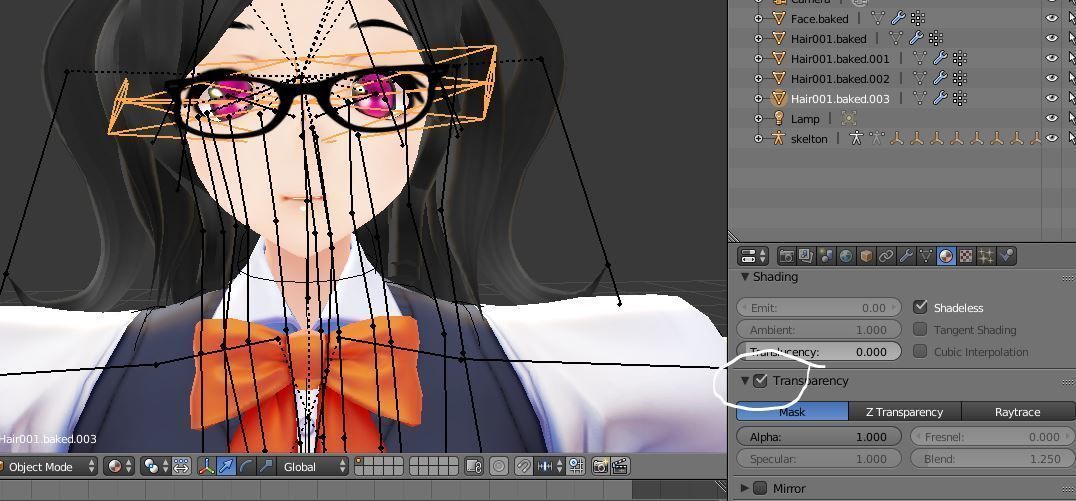Viewport: 1076px width, 501px height.
Task: Expand the skelton tree node
Action: click(x=758, y=138)
